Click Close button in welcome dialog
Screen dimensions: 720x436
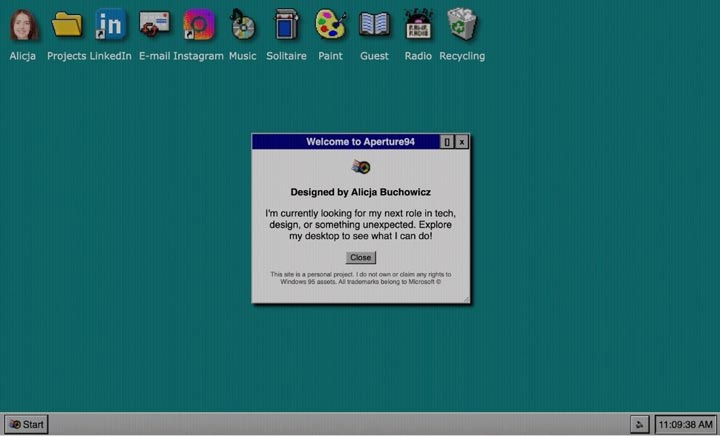pos(360,257)
